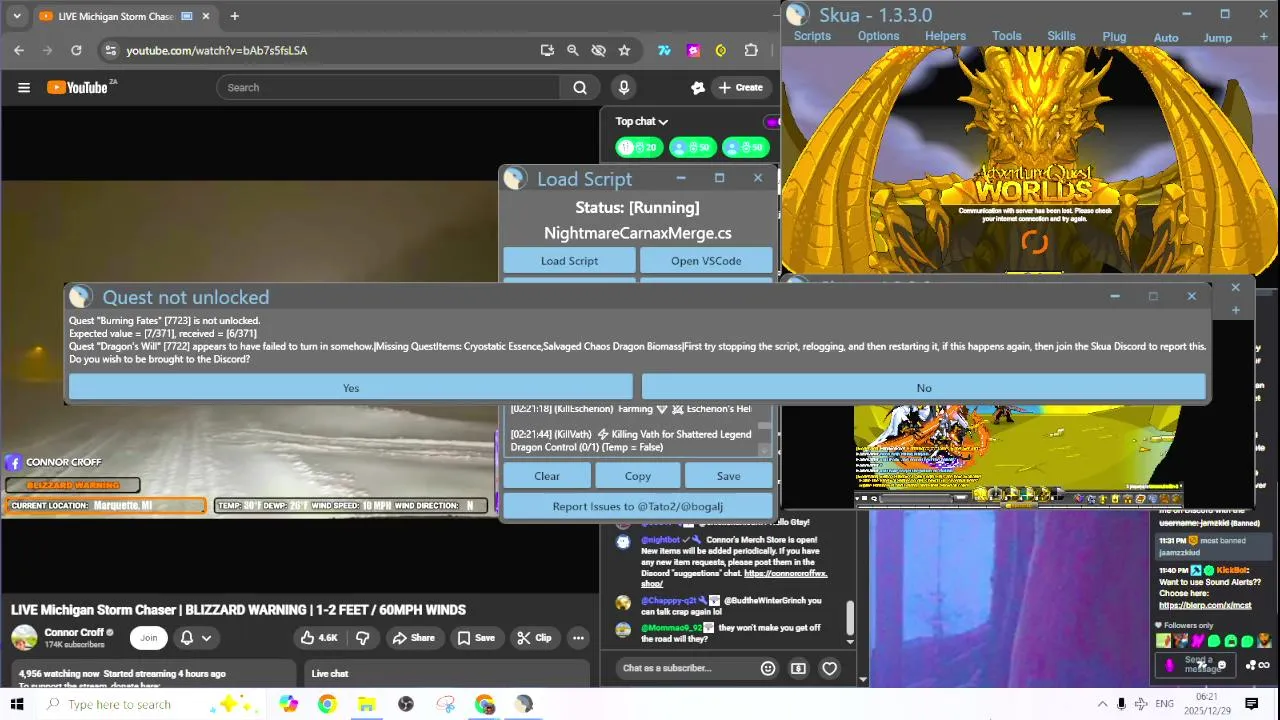
Task: Open VSCode from Load Script window
Action: click(x=706, y=261)
